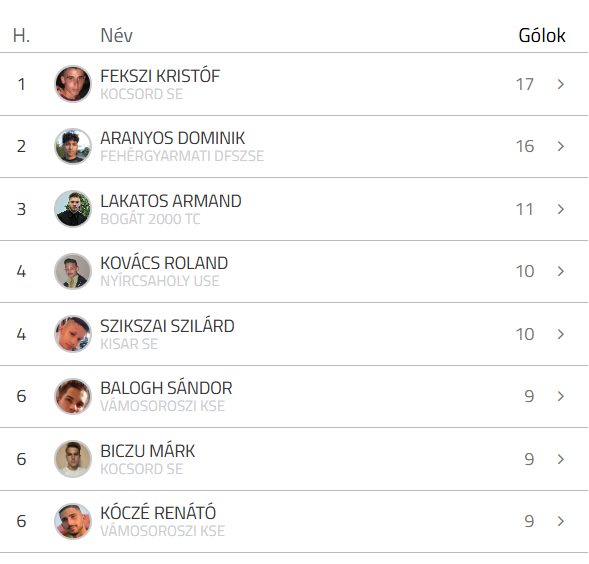Click the arrow beside Biczu Márk's goals
Screen dimensions: 589x564
tap(561, 459)
